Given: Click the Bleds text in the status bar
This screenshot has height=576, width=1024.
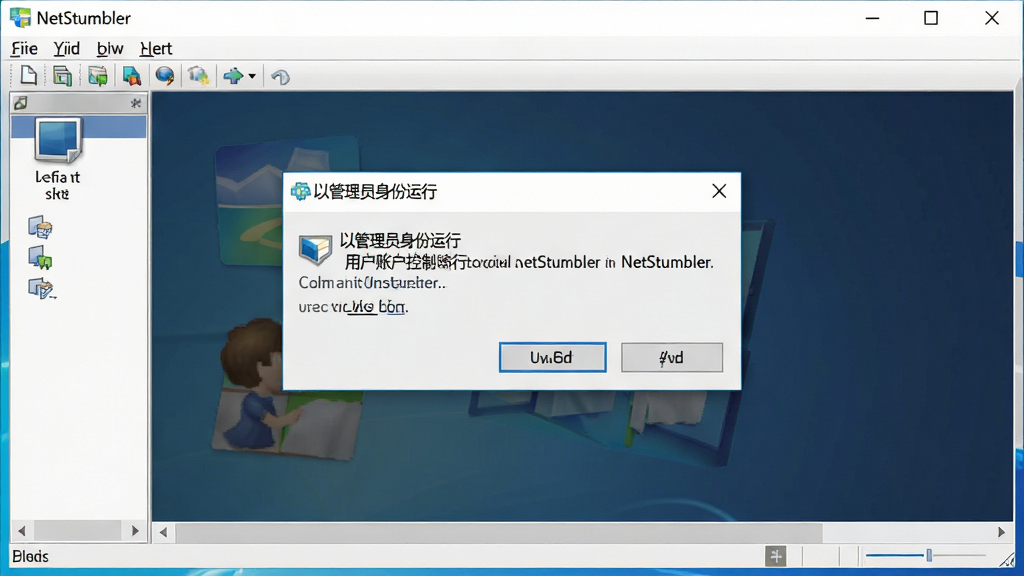Looking at the screenshot, I should pyautogui.click(x=31, y=556).
